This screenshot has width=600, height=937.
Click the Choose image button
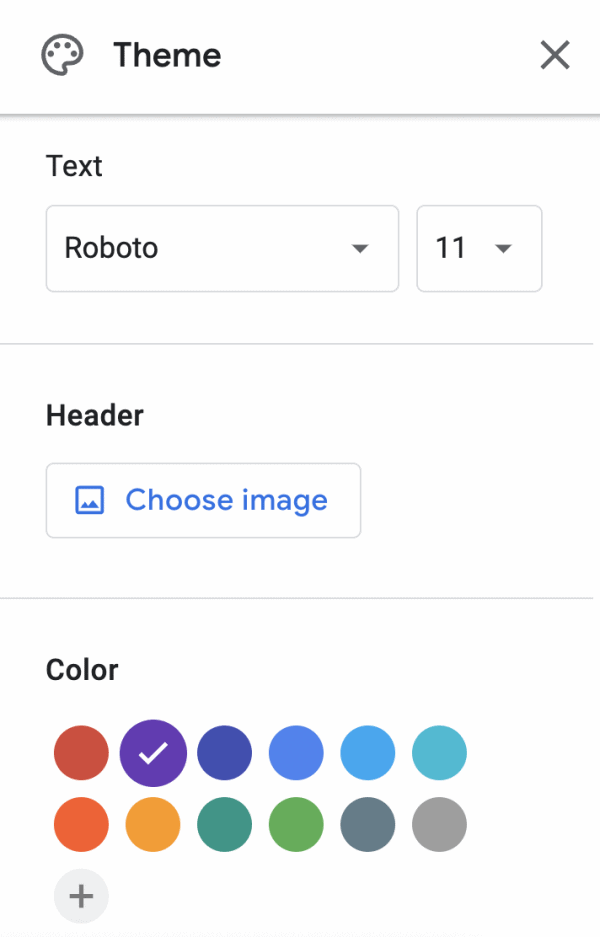[203, 500]
